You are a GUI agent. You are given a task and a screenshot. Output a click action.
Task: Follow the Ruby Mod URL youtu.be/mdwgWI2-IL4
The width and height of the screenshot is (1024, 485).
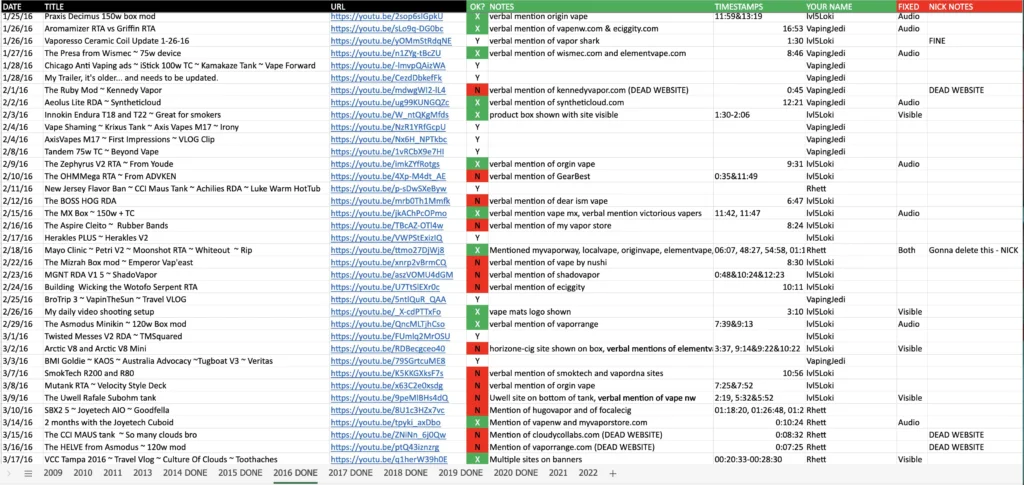pyautogui.click(x=388, y=90)
